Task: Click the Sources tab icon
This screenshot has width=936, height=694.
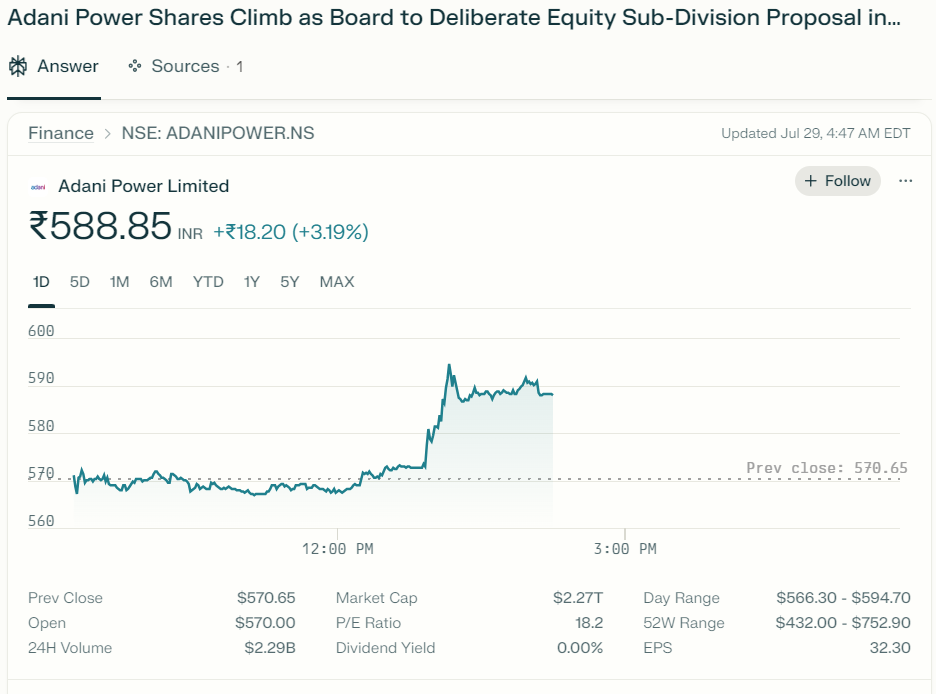Action: pyautogui.click(x=135, y=67)
